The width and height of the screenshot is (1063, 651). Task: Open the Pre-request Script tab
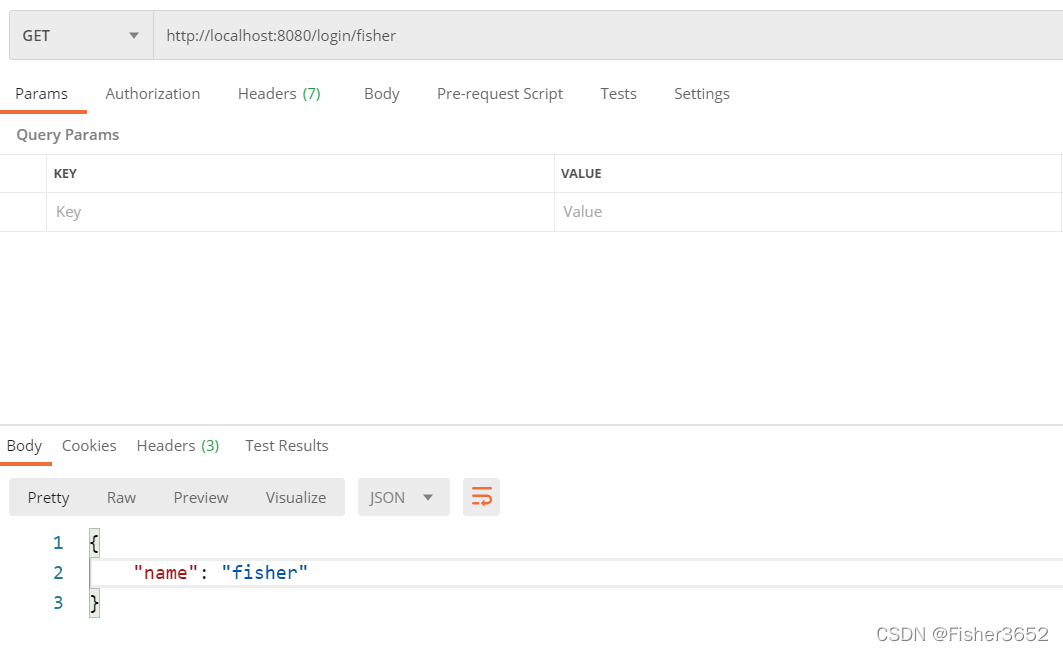[500, 94]
